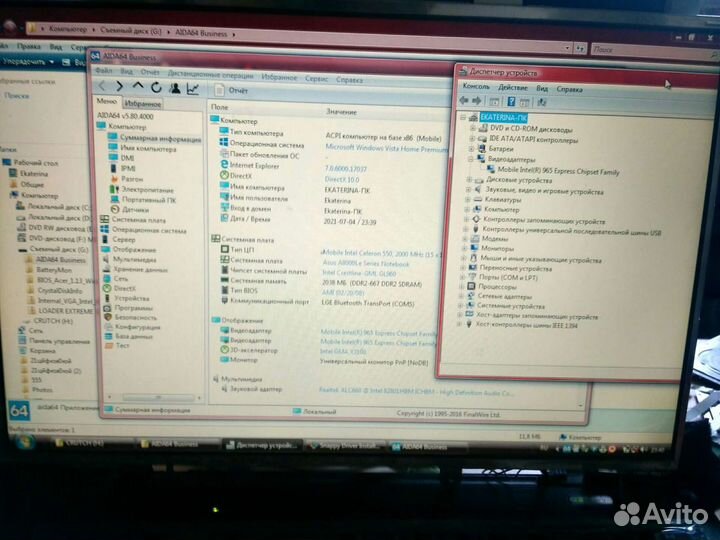Select Датчики in the AIDA64 menu tree
Viewport: 720px width, 540px height.
click(136, 210)
